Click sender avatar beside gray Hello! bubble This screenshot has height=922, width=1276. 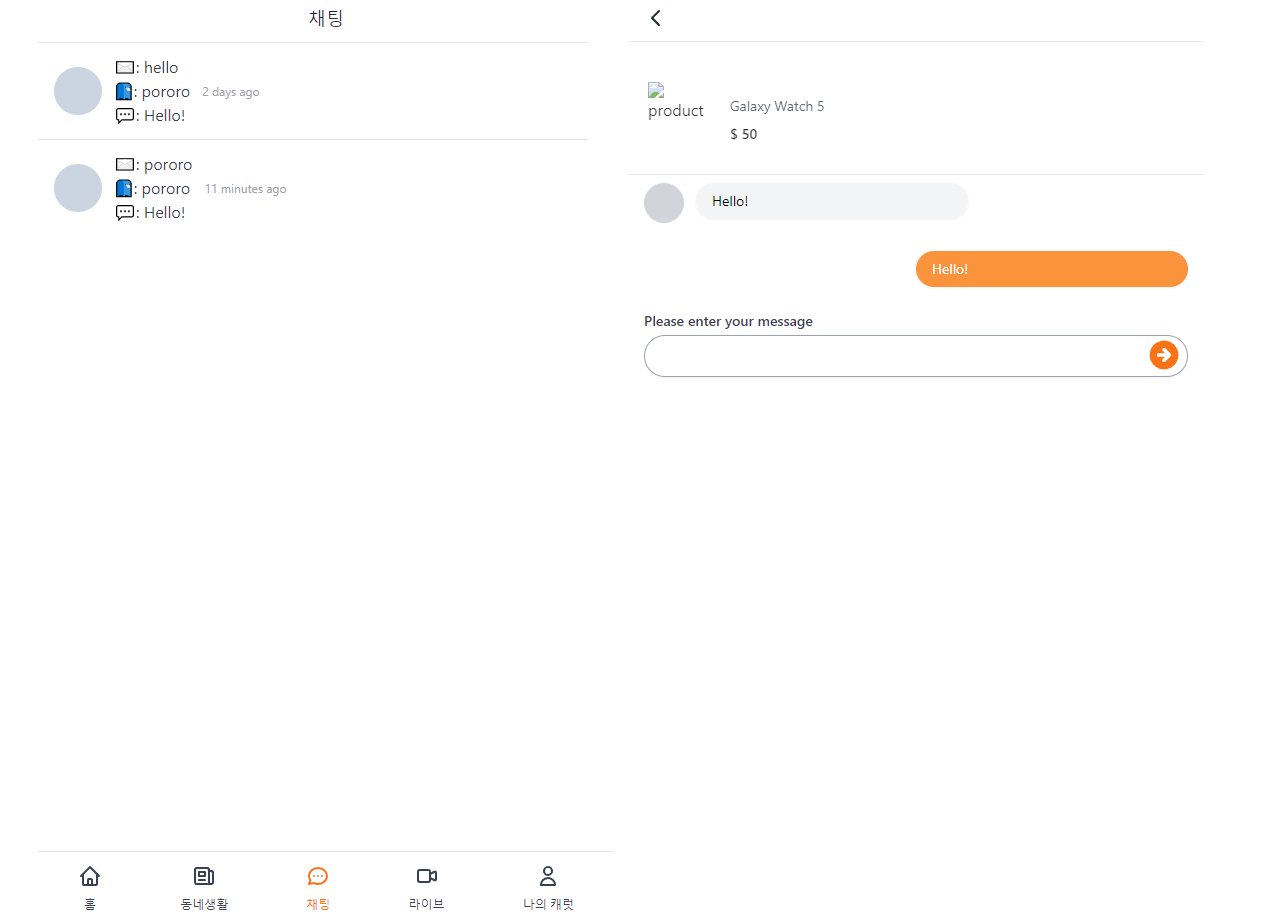coord(664,203)
